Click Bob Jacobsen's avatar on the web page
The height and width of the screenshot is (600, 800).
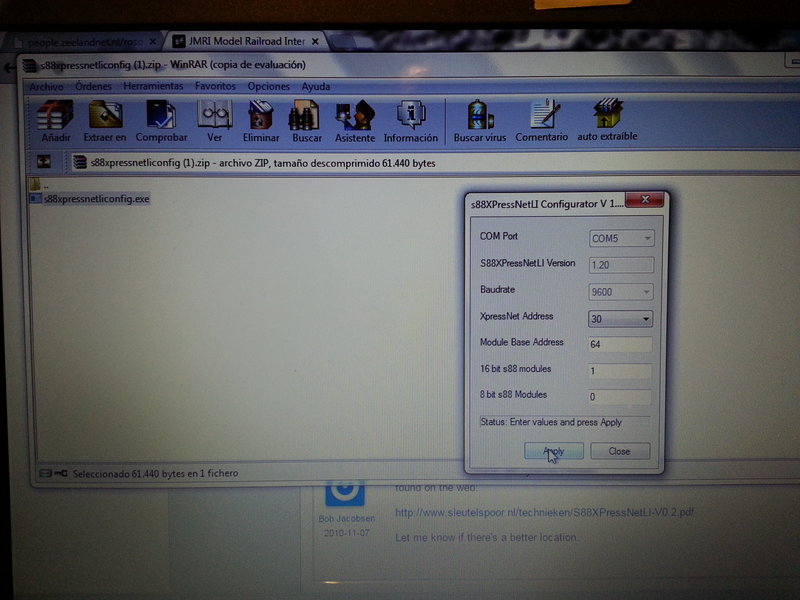pyautogui.click(x=345, y=492)
